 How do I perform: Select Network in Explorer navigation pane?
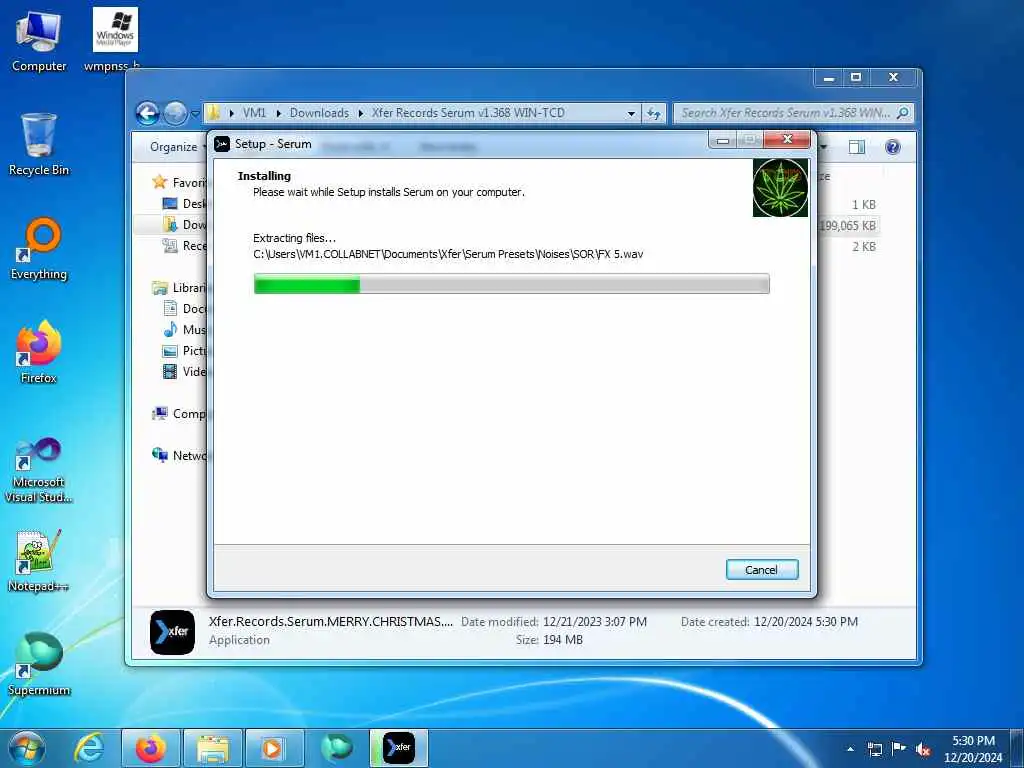click(179, 455)
